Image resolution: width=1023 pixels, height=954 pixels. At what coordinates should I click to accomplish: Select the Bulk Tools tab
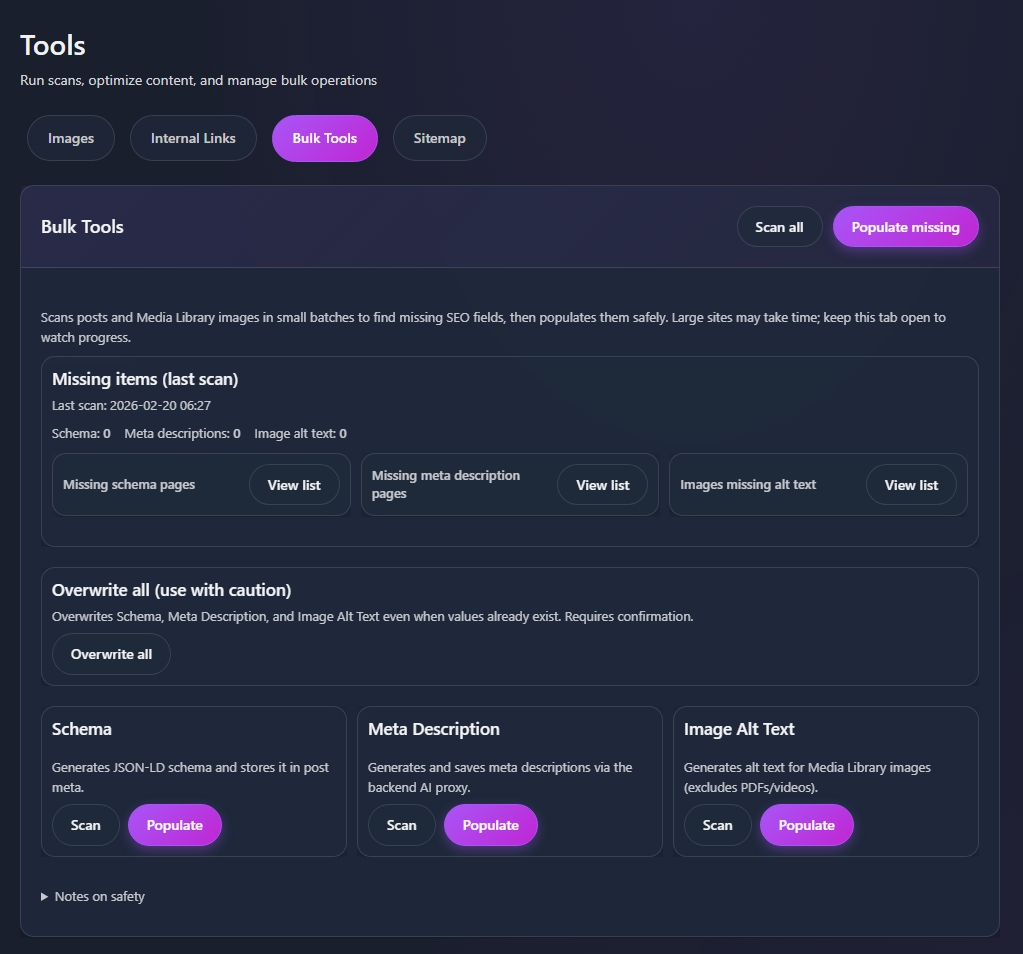[x=324, y=138]
